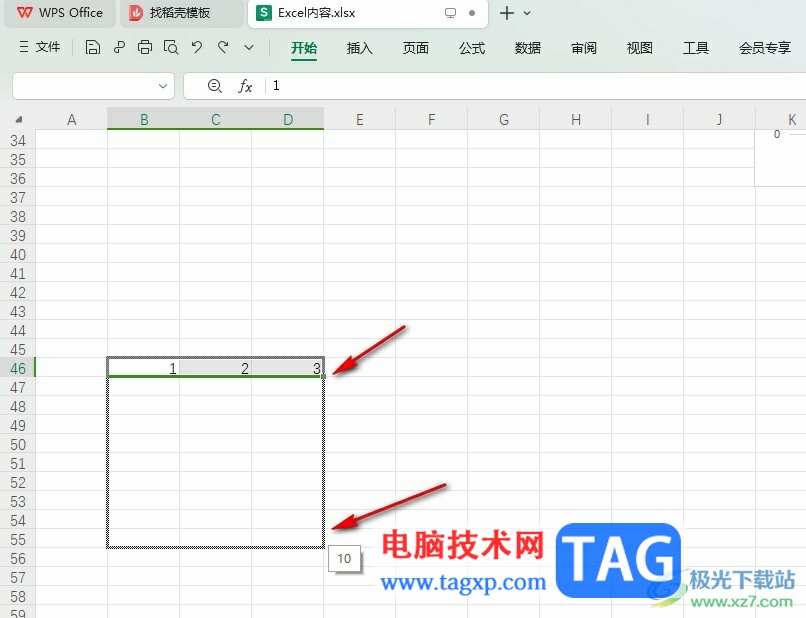Viewport: 806px width, 618px height.
Task: Click the new tab plus icon
Action: [x=506, y=13]
